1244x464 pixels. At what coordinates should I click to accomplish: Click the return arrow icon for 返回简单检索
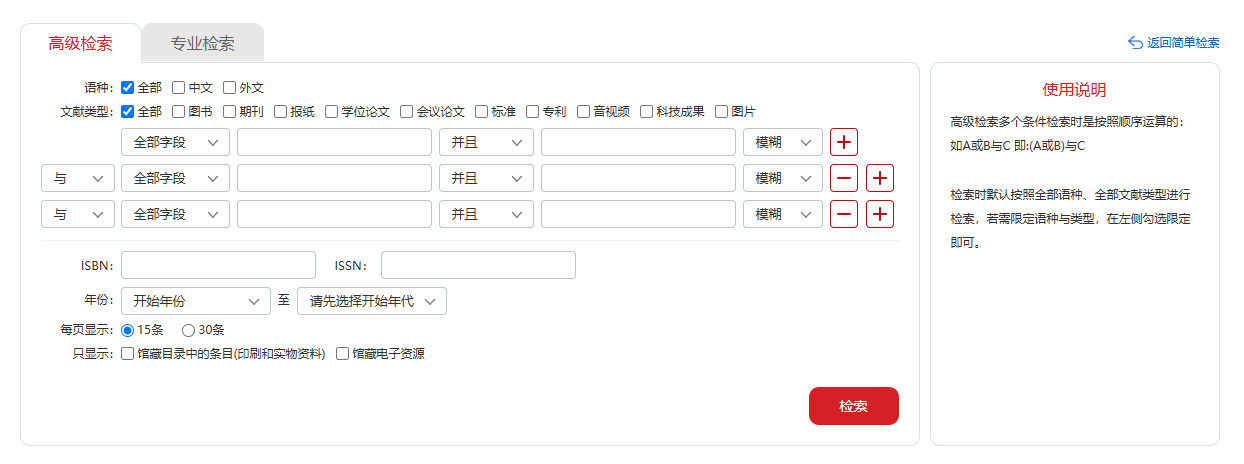[1135, 43]
